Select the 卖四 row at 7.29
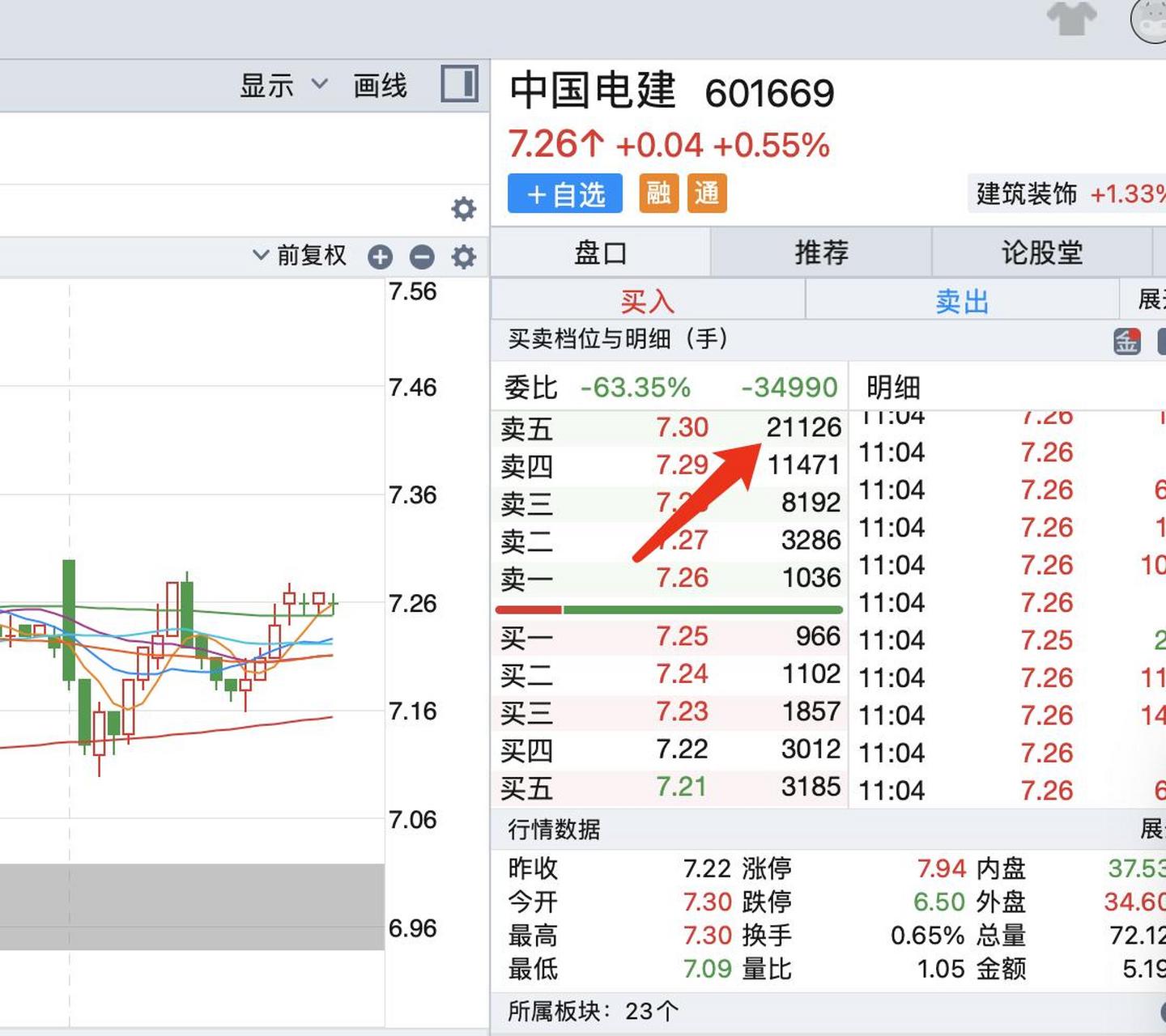The height and width of the screenshot is (1036, 1166). coord(670,465)
